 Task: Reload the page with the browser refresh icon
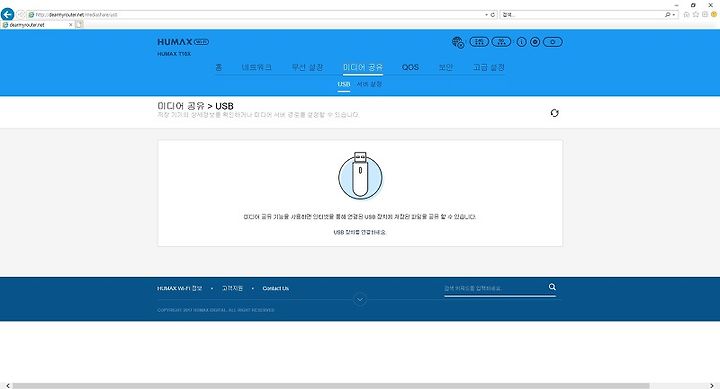pyautogui.click(x=493, y=15)
